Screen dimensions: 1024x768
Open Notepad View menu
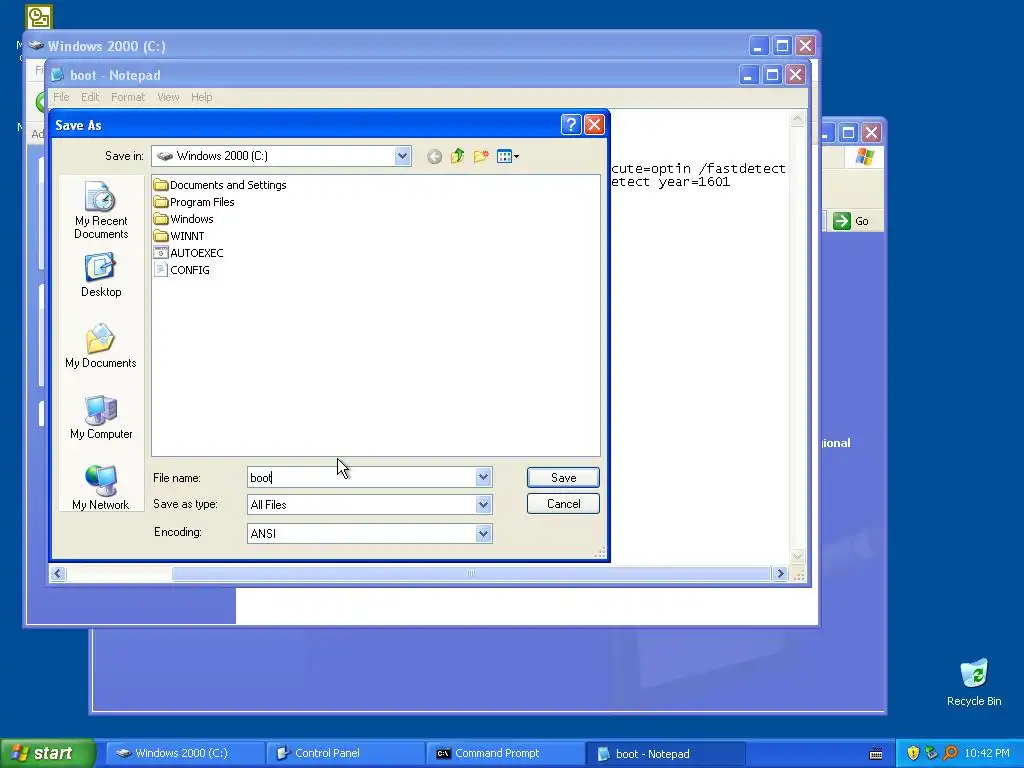tap(168, 97)
